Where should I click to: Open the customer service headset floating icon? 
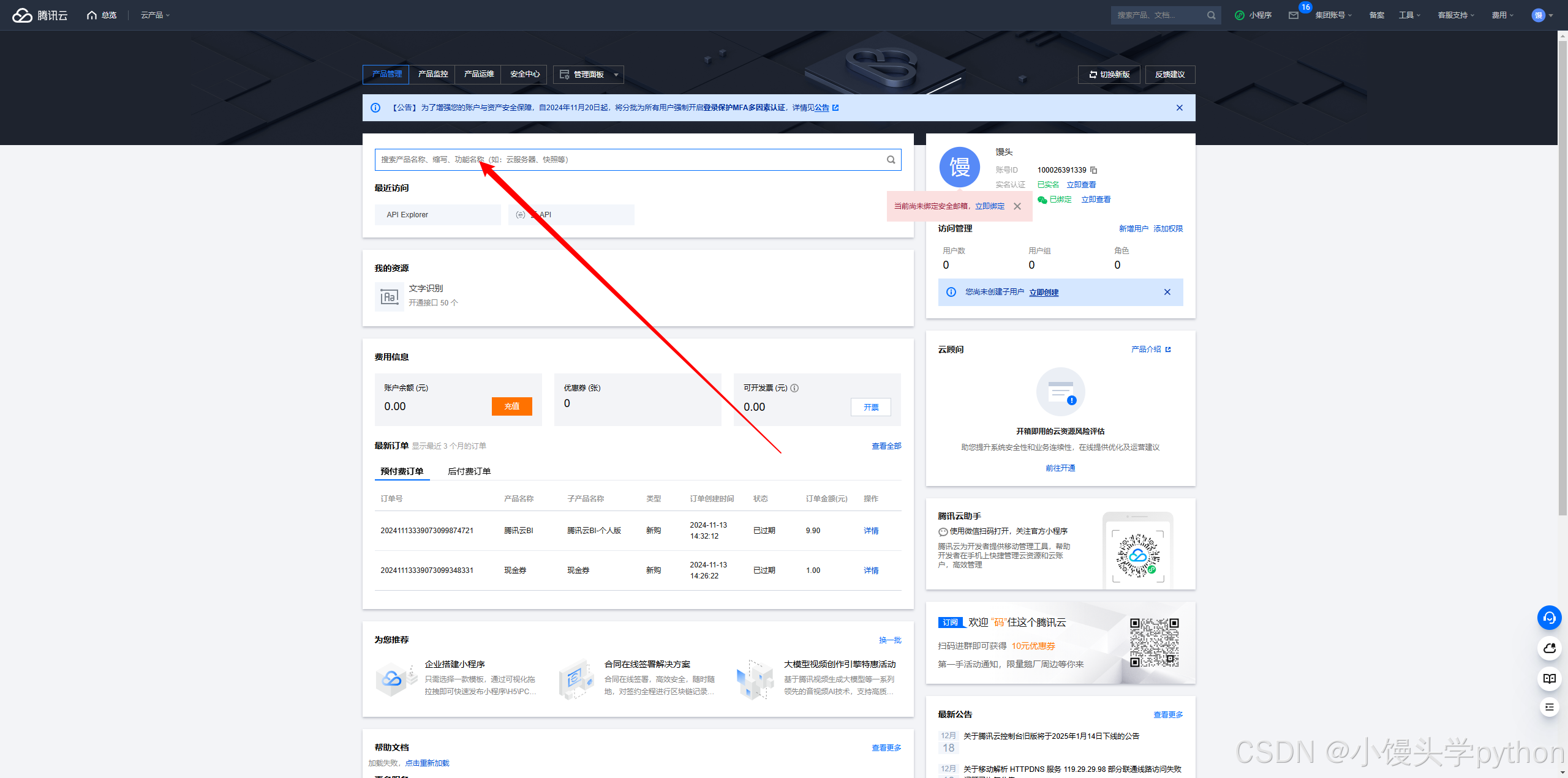[x=1549, y=618]
